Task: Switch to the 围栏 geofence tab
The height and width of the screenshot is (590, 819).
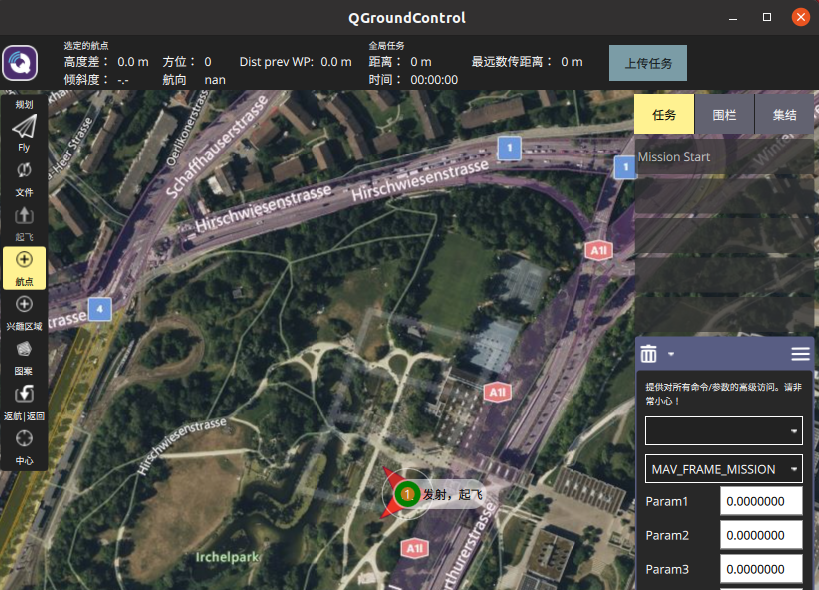Action: (x=724, y=115)
